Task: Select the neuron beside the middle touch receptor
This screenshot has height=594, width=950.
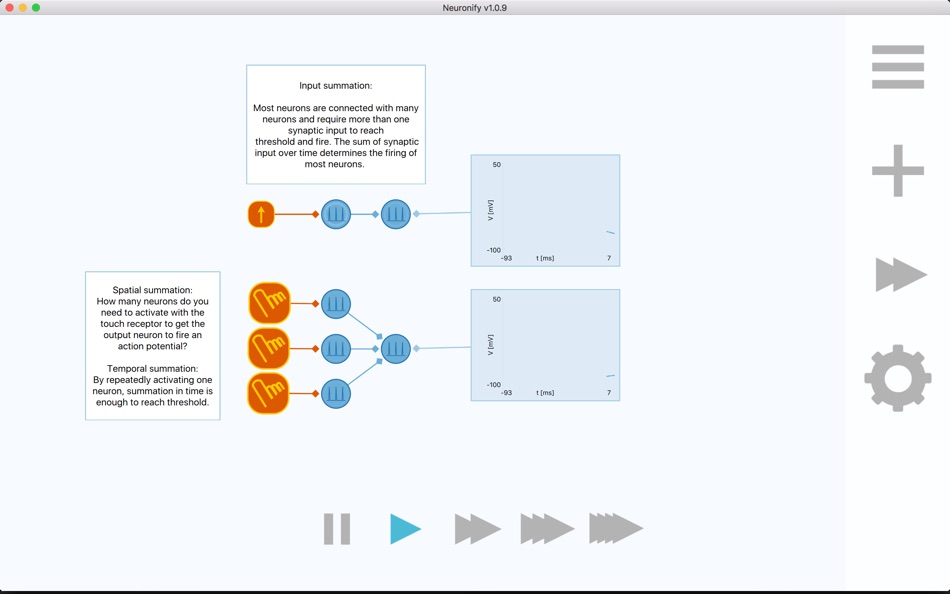Action: coord(336,349)
